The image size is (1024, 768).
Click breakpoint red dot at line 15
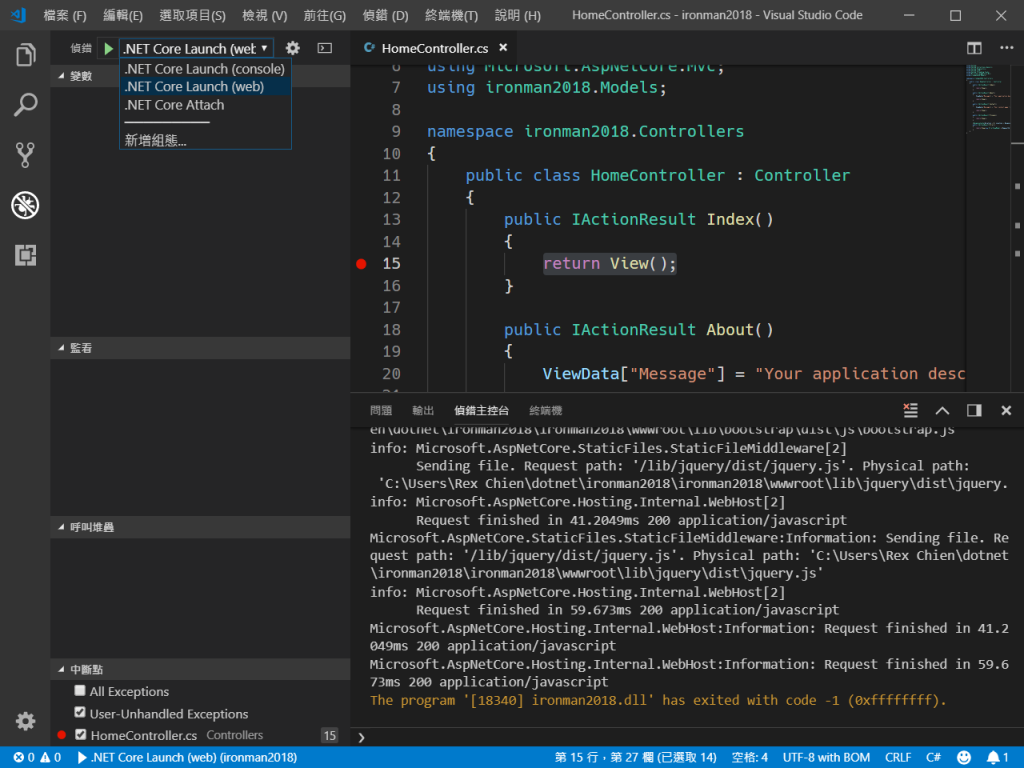pyautogui.click(x=361, y=264)
